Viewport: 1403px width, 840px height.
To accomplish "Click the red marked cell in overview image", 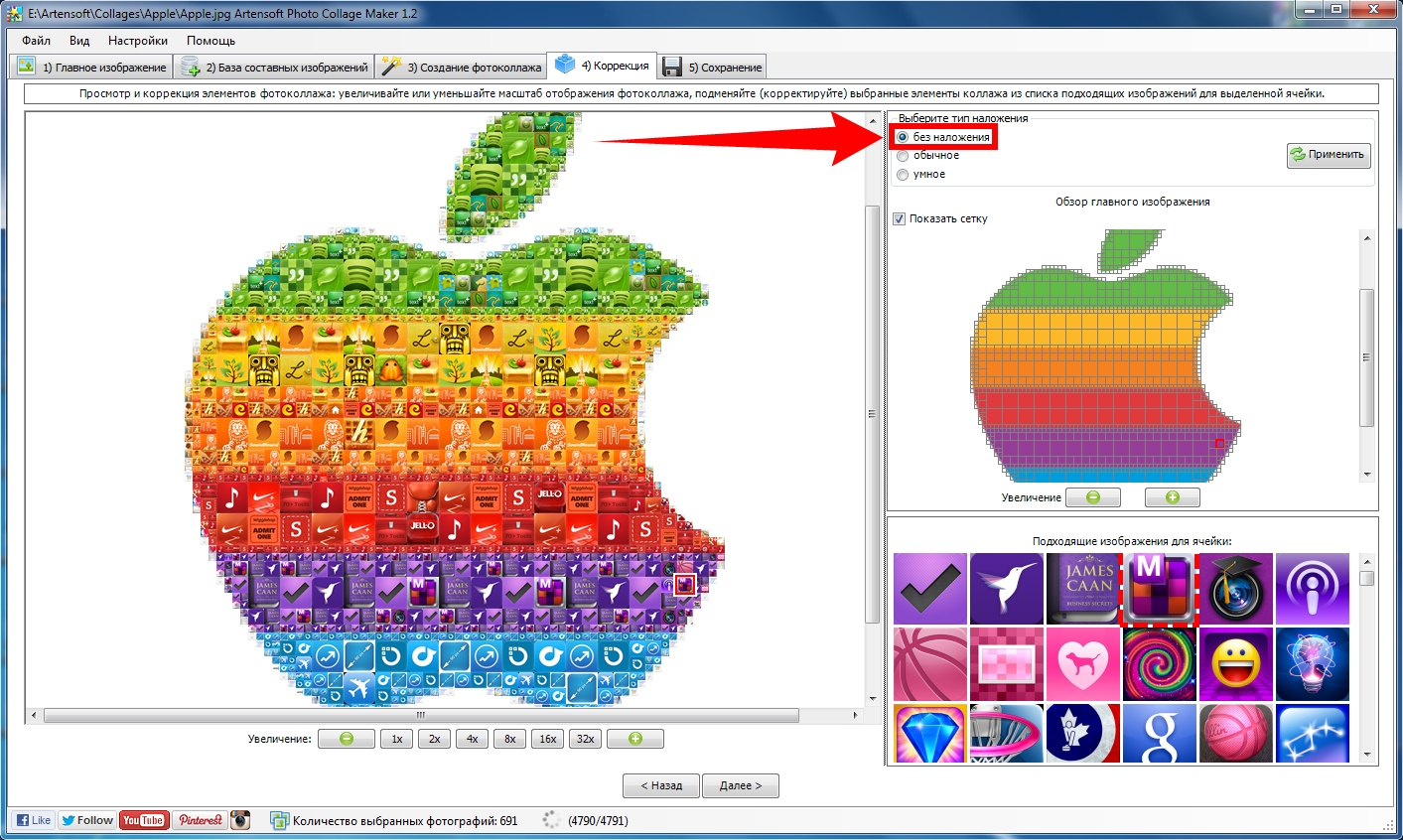I will pos(1219,443).
